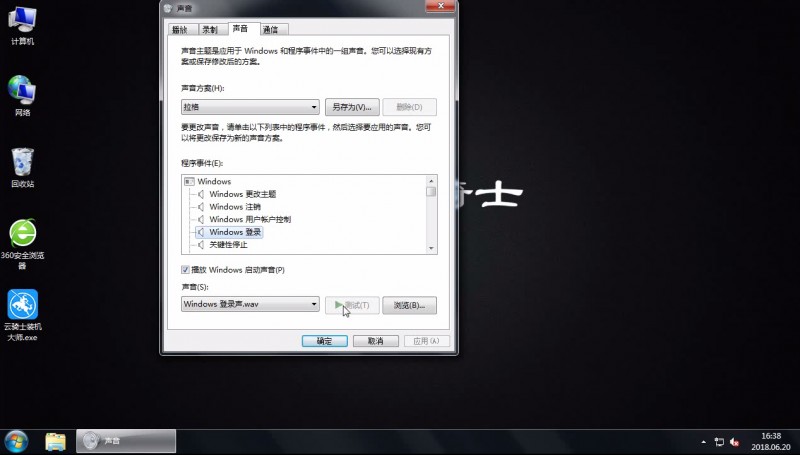This screenshot has height=455, width=800.
Task: Open the 回收站 recycle bin icon
Action: pyautogui.click(x=22, y=167)
